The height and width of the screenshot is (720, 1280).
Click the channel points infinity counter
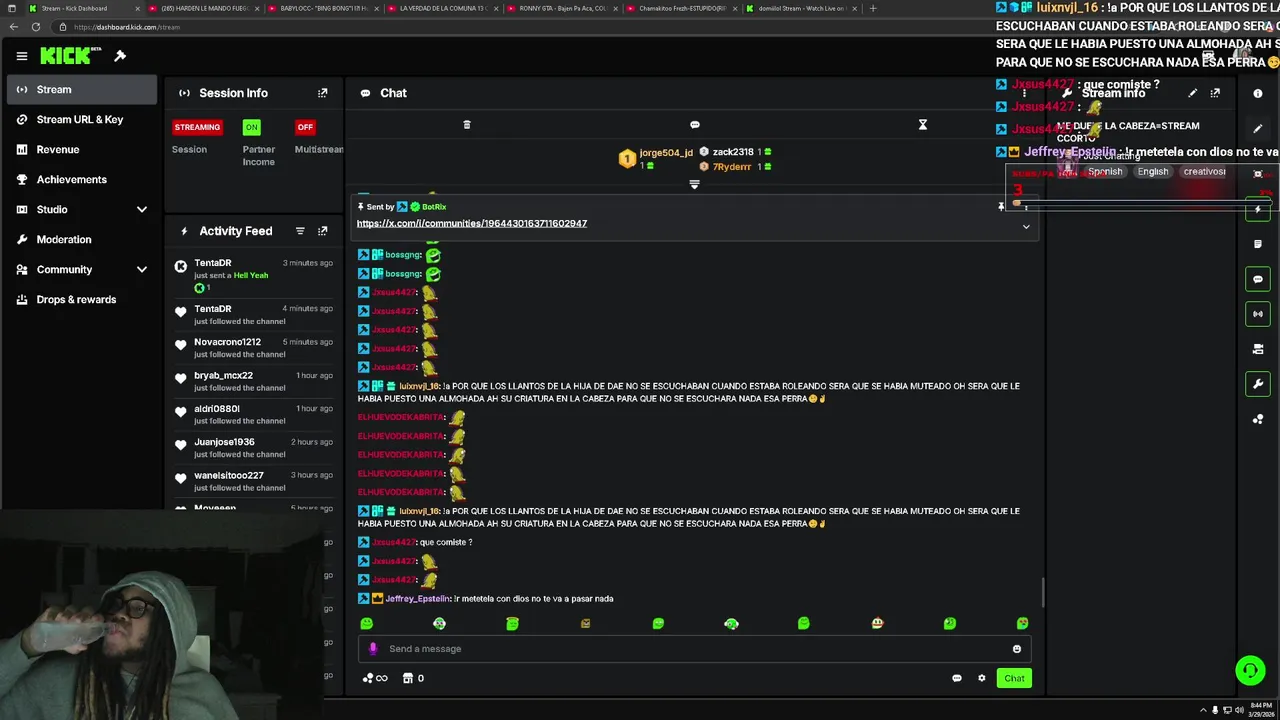click(x=375, y=678)
